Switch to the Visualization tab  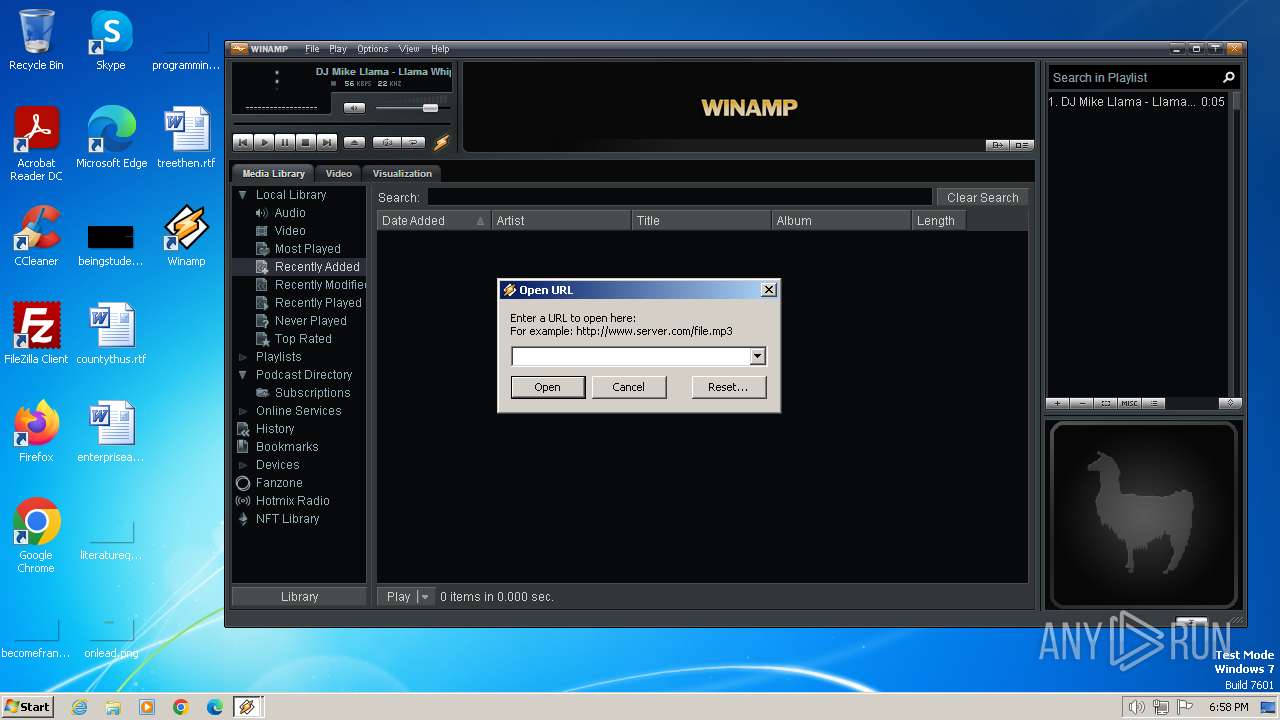pyautogui.click(x=402, y=174)
